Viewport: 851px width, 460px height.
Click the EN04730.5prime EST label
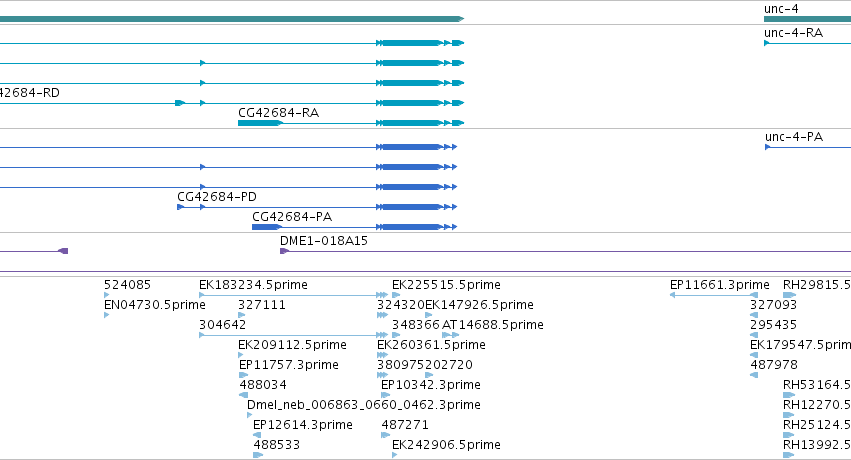pyautogui.click(x=155, y=305)
